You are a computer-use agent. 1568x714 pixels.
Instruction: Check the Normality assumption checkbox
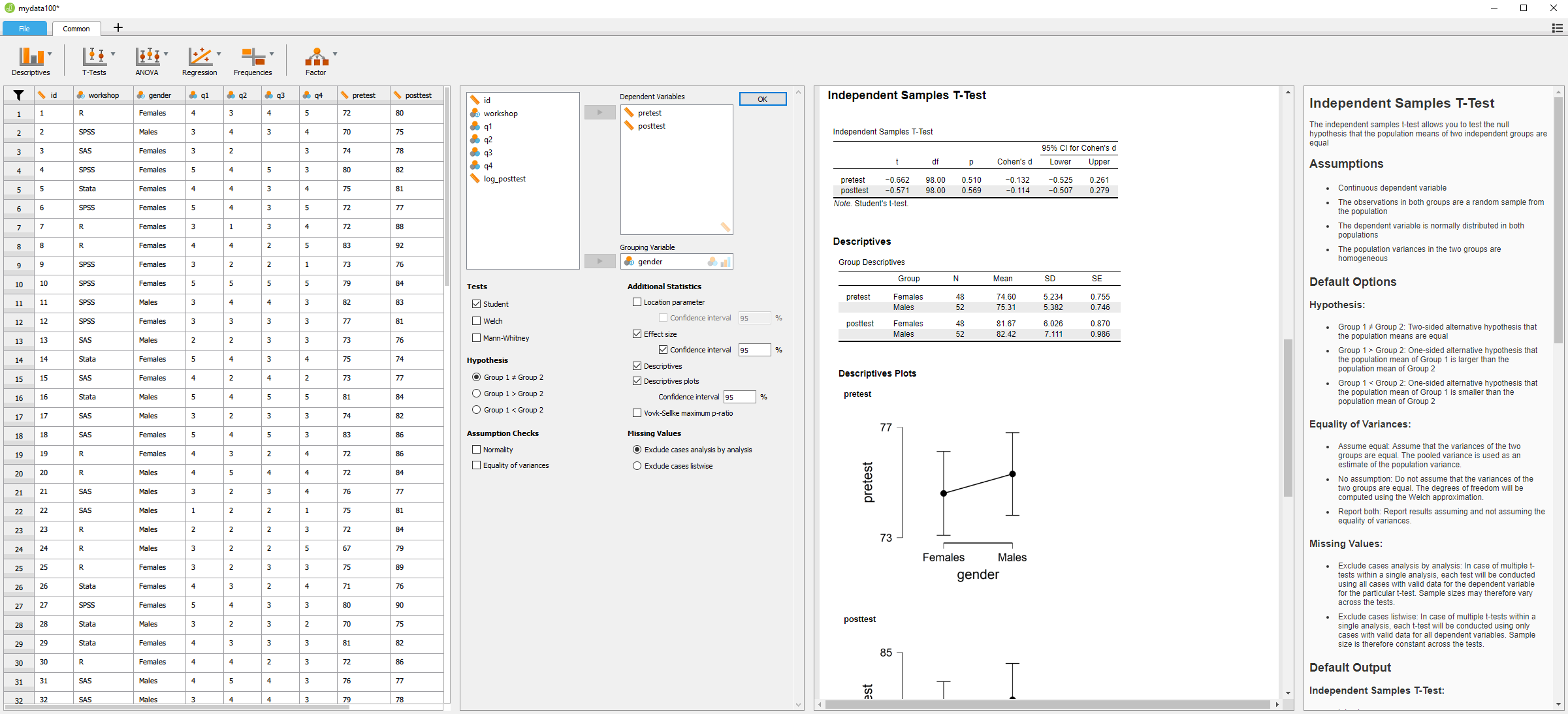pyautogui.click(x=476, y=449)
